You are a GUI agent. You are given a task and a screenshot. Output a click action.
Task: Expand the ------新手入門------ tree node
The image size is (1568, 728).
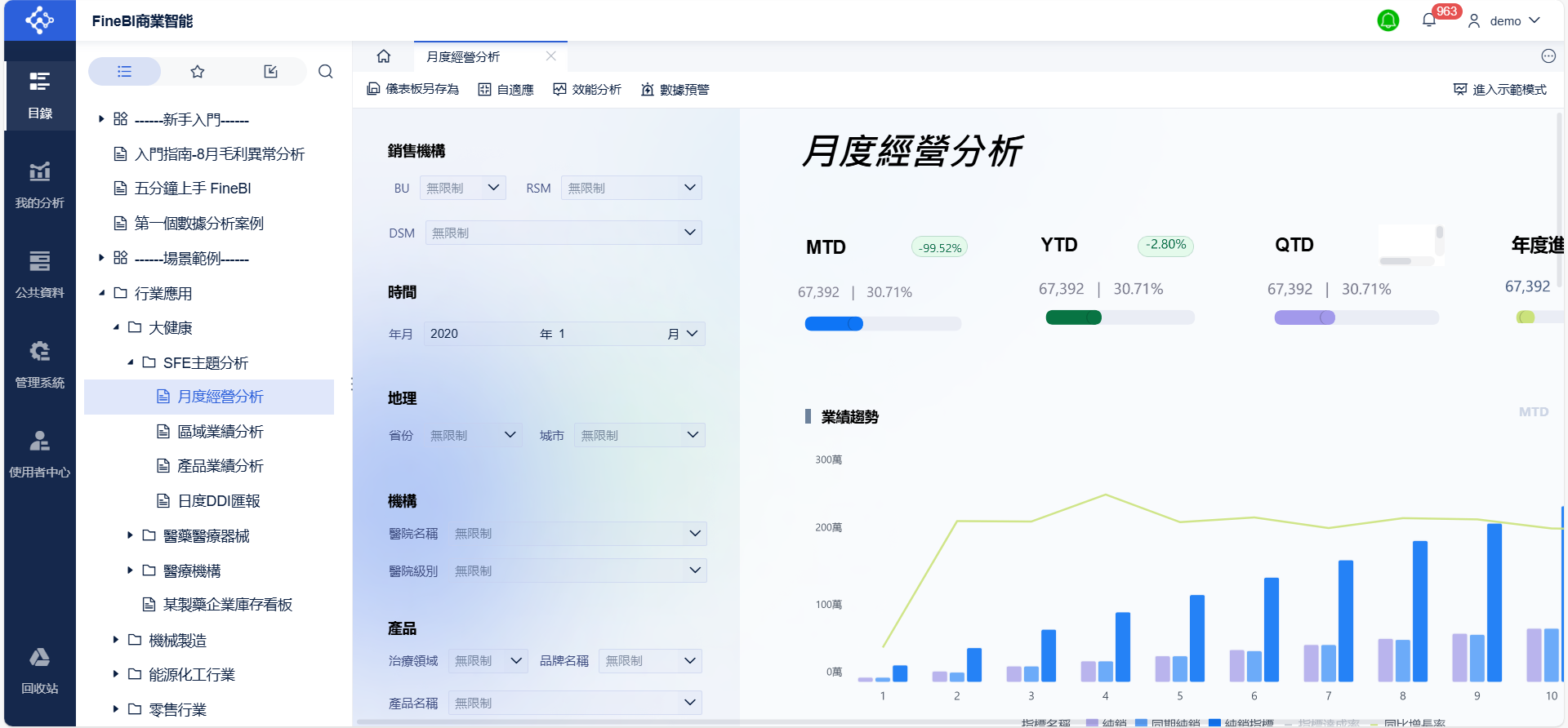(101, 119)
